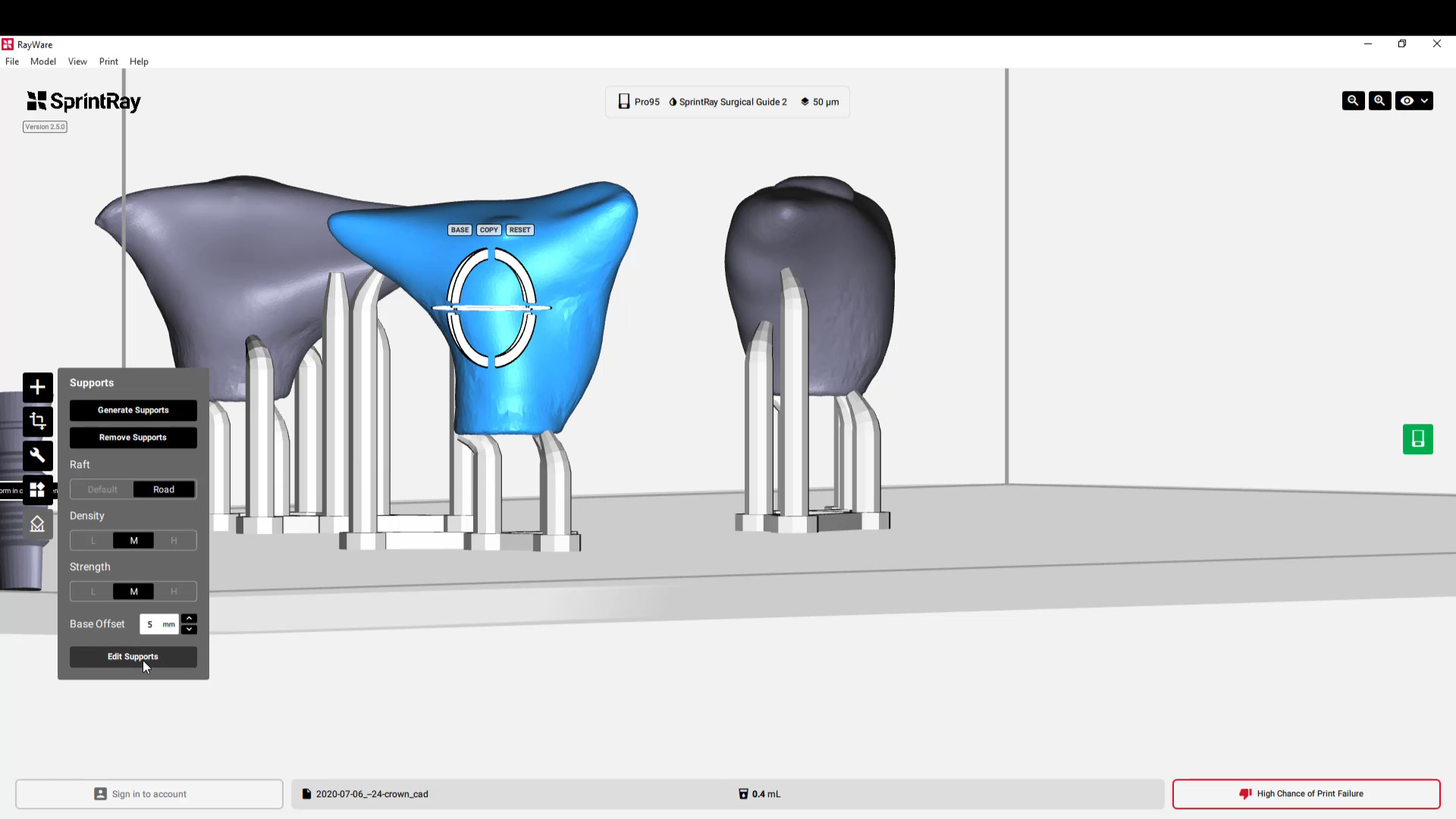Click the 2020-07-06_-24-crown_cad file name
This screenshot has height=819, width=1456.
372,794
